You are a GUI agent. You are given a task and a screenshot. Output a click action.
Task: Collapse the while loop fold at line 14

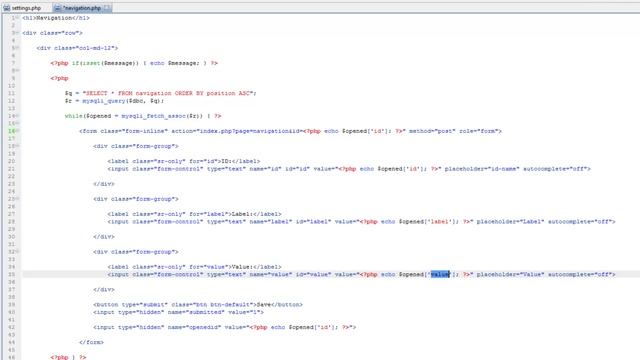(18, 116)
